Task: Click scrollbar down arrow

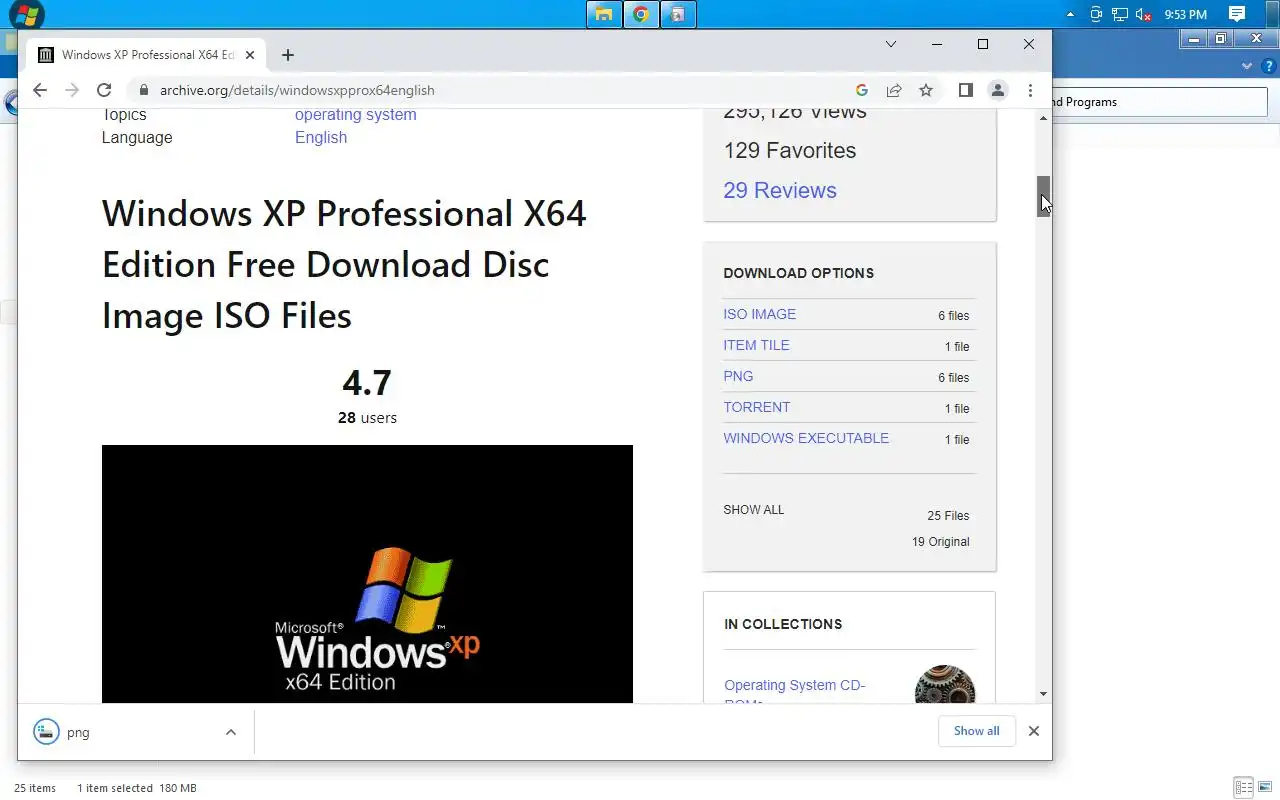Action: click(x=1043, y=694)
